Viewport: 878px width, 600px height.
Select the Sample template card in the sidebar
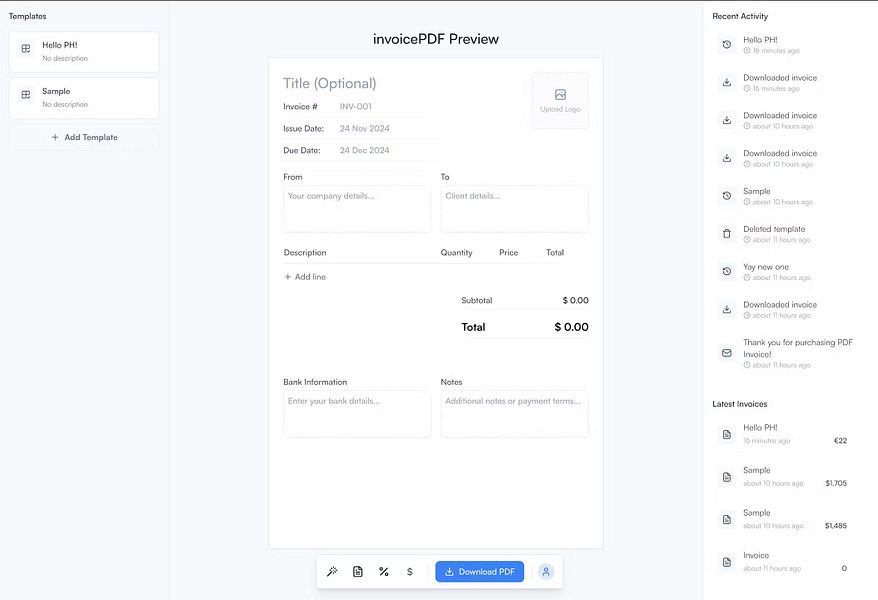click(84, 96)
